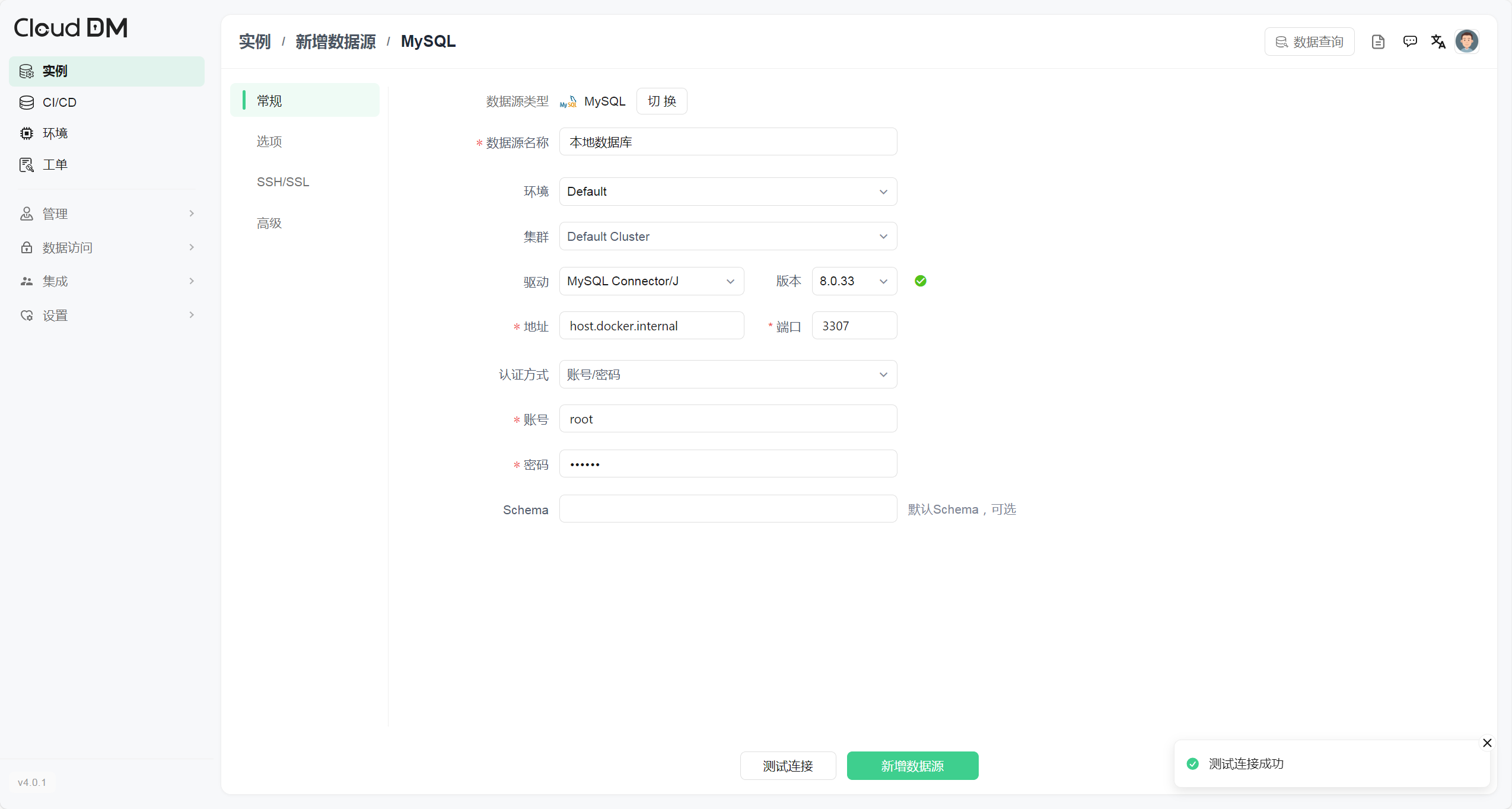Switch to the 选项 tab

click(x=305, y=142)
